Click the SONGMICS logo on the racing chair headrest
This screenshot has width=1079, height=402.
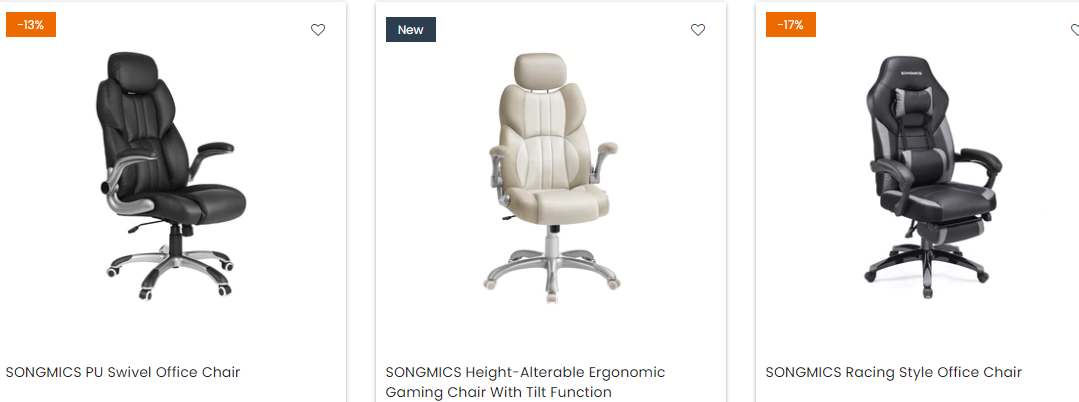click(910, 72)
